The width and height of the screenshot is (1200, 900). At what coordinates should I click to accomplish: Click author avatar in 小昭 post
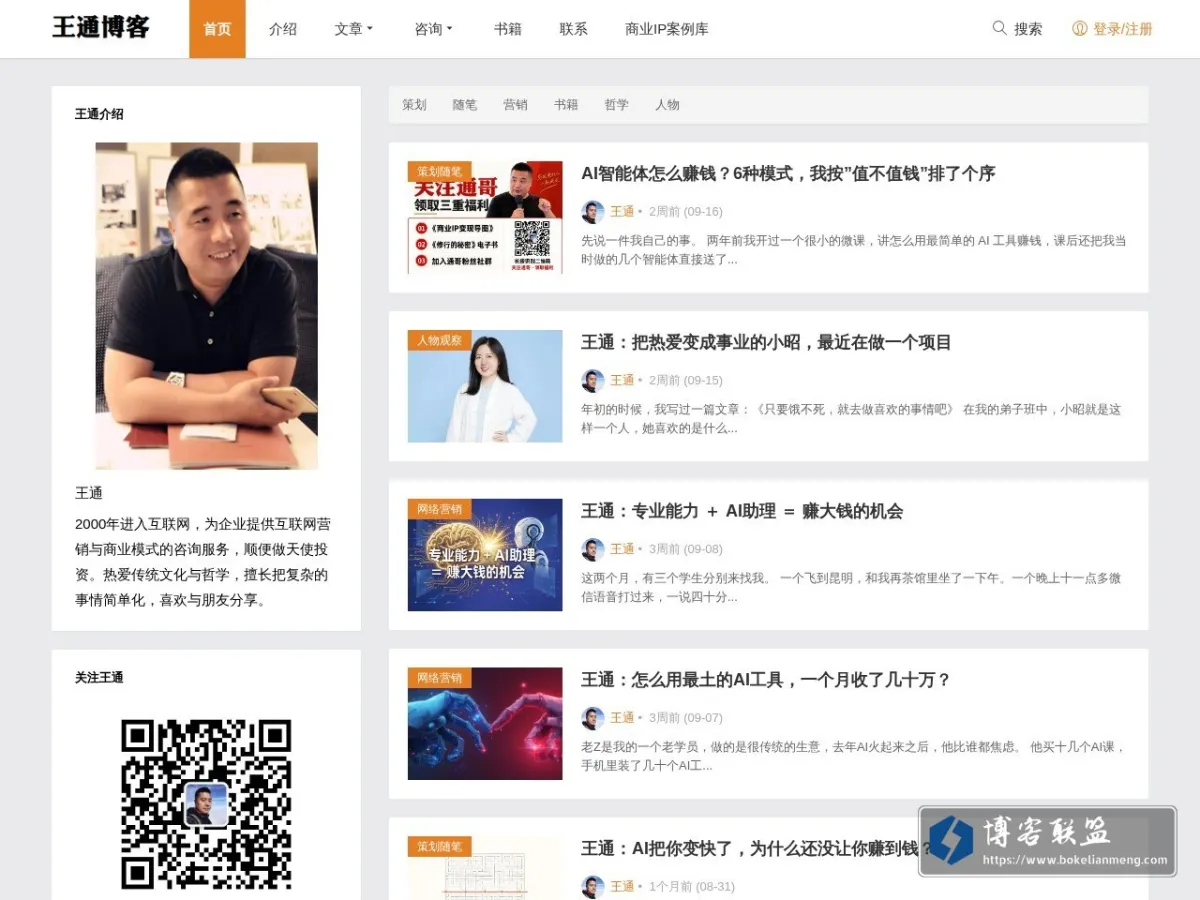point(593,380)
